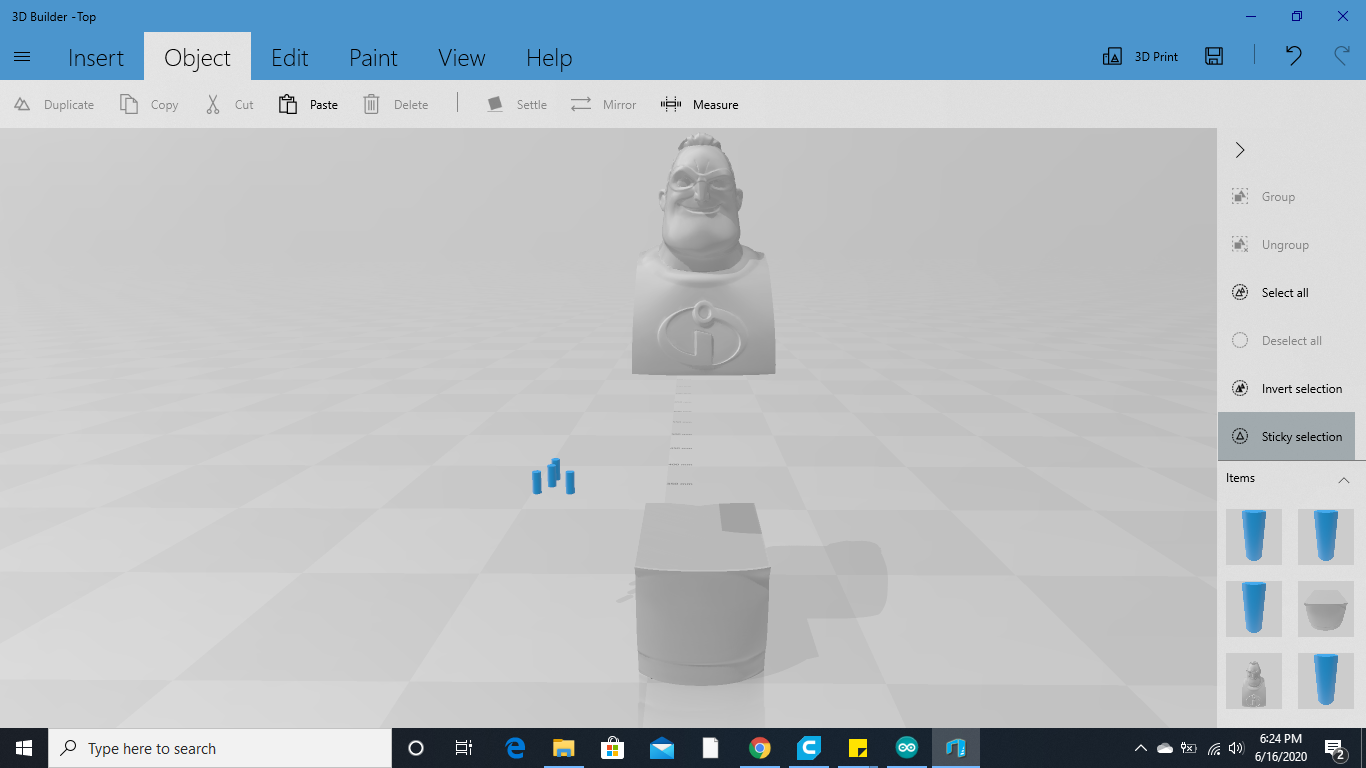Activate the Mirror tool
Viewport: 1366px width, 768px height.
tap(604, 103)
